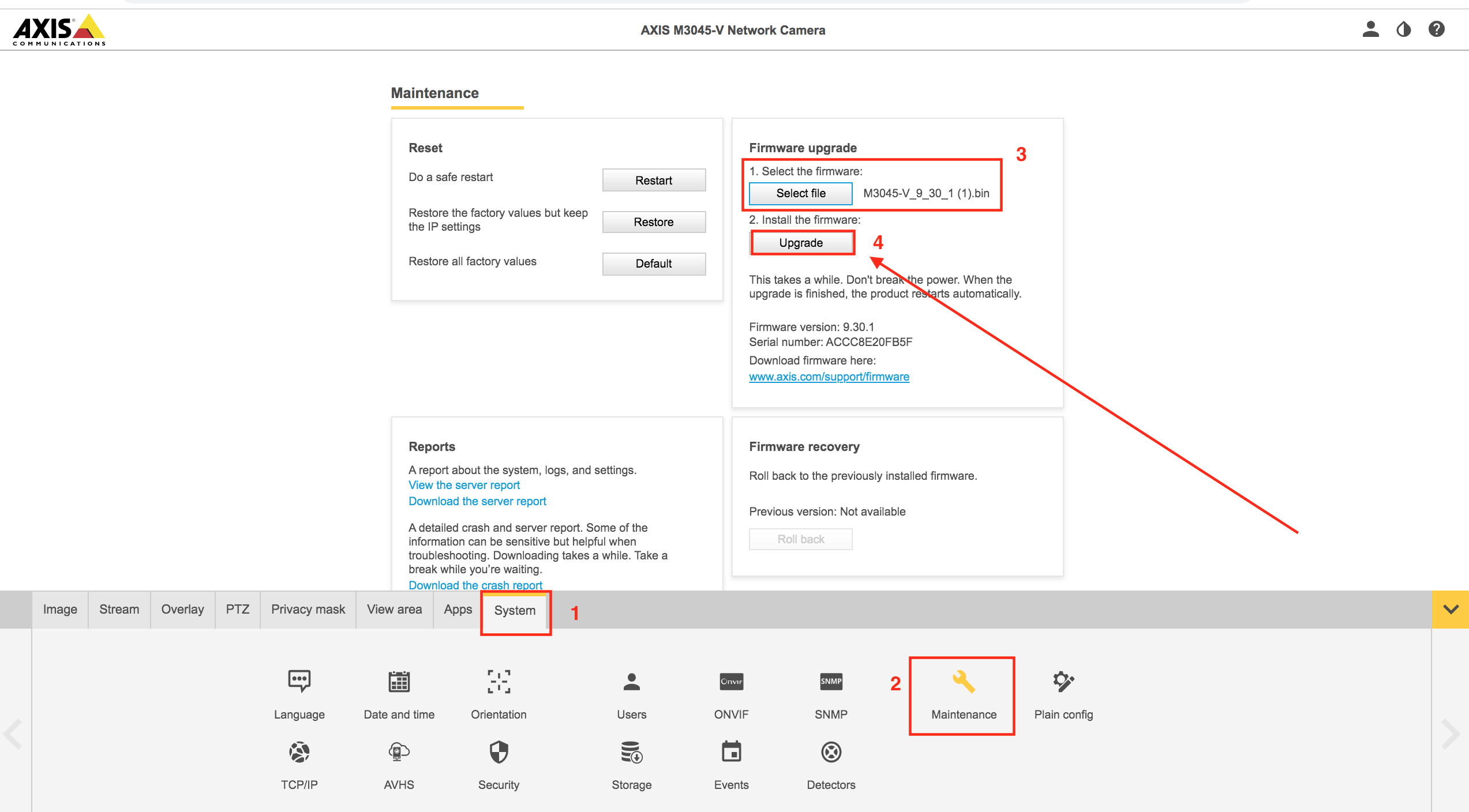Click View the server report link
The image size is (1469, 812).
(x=464, y=485)
